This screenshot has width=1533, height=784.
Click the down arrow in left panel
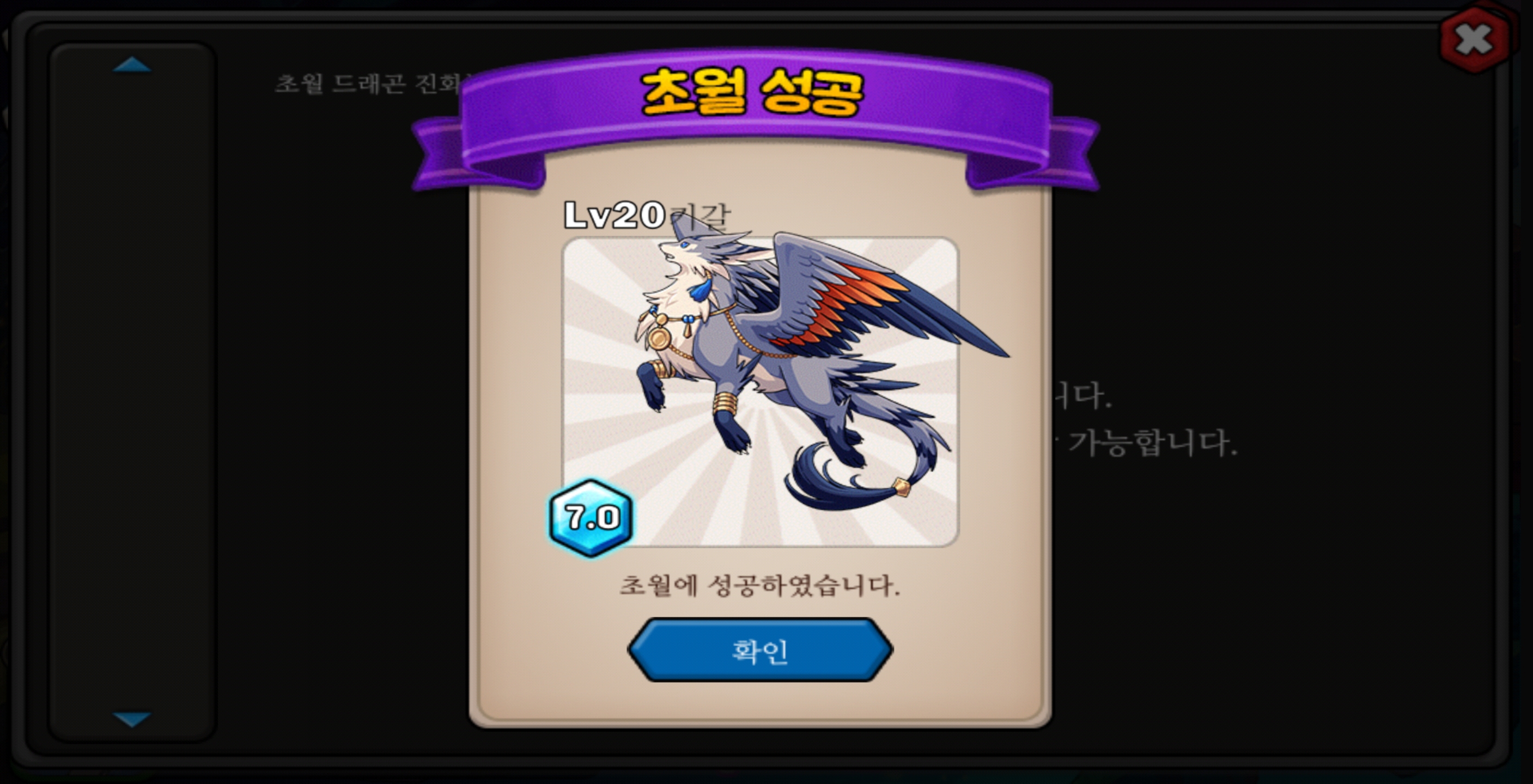(131, 719)
